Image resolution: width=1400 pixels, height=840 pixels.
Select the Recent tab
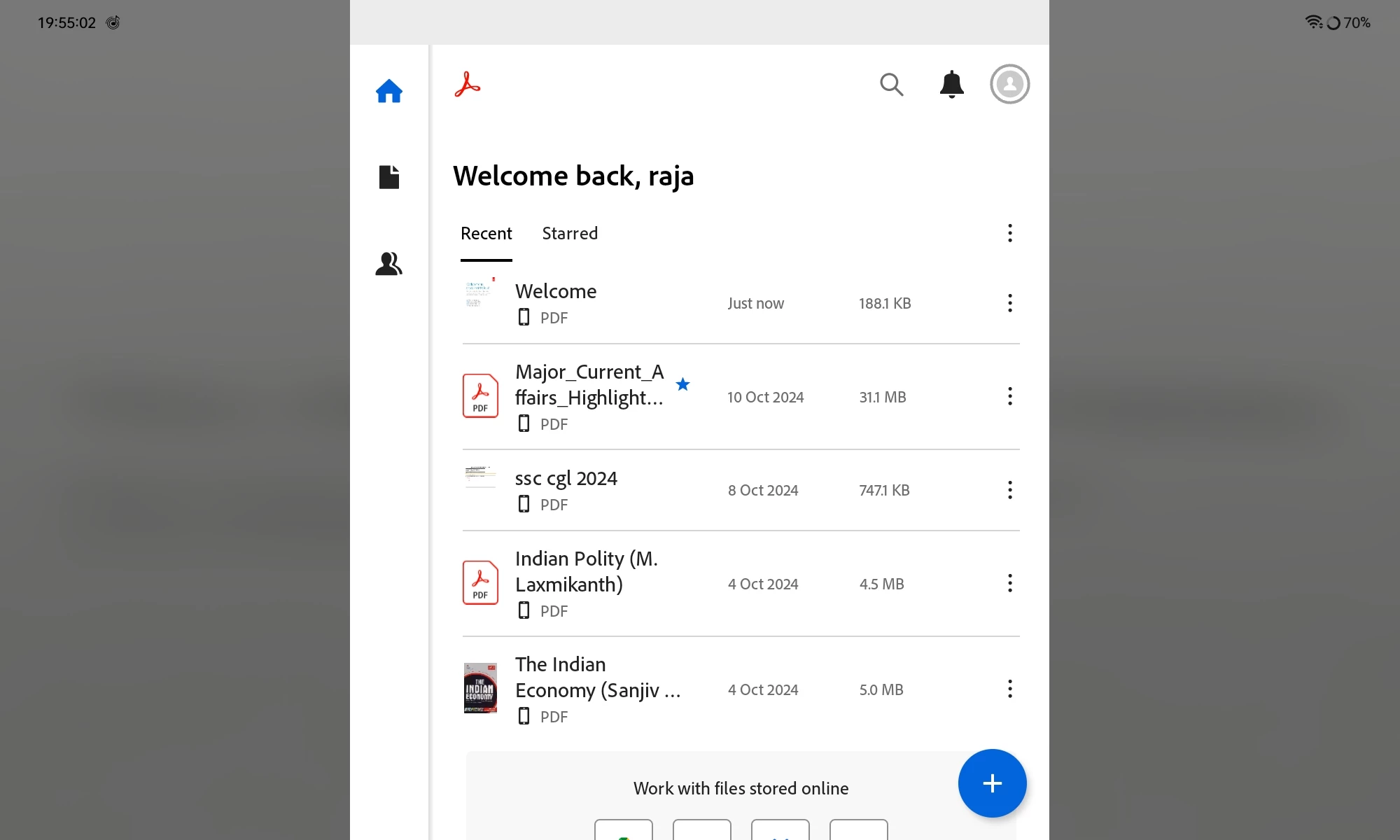pyautogui.click(x=486, y=233)
